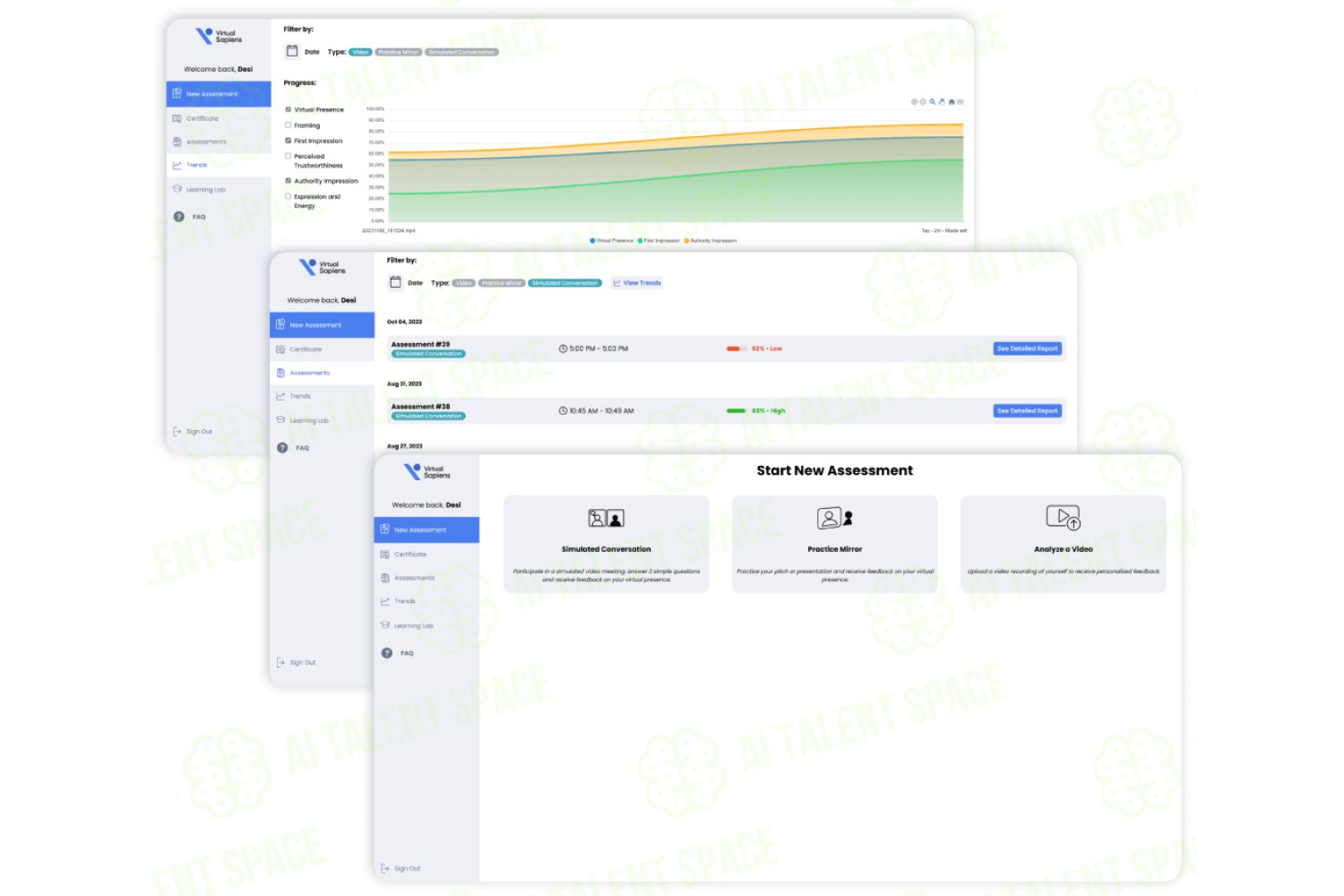Screen dimensions: 1344x896
Task: See Detailed Report for Assessment #38
Action: tap(1028, 410)
